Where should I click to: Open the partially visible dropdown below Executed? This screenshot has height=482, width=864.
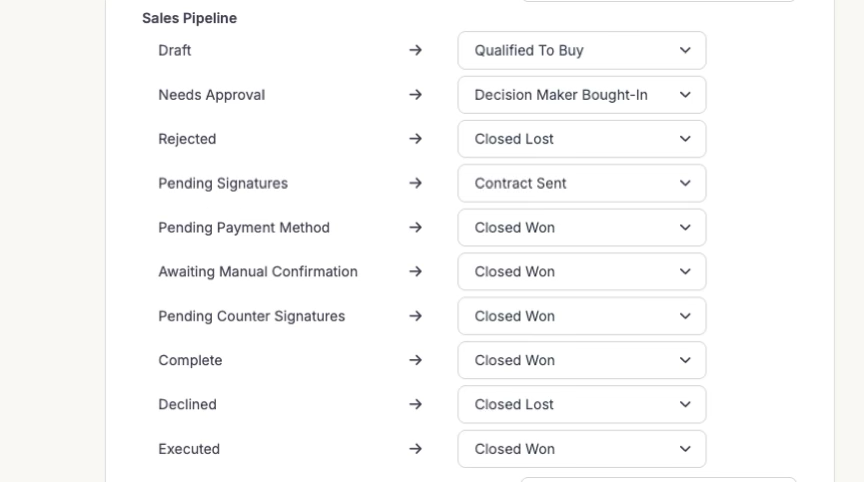click(x=658, y=479)
